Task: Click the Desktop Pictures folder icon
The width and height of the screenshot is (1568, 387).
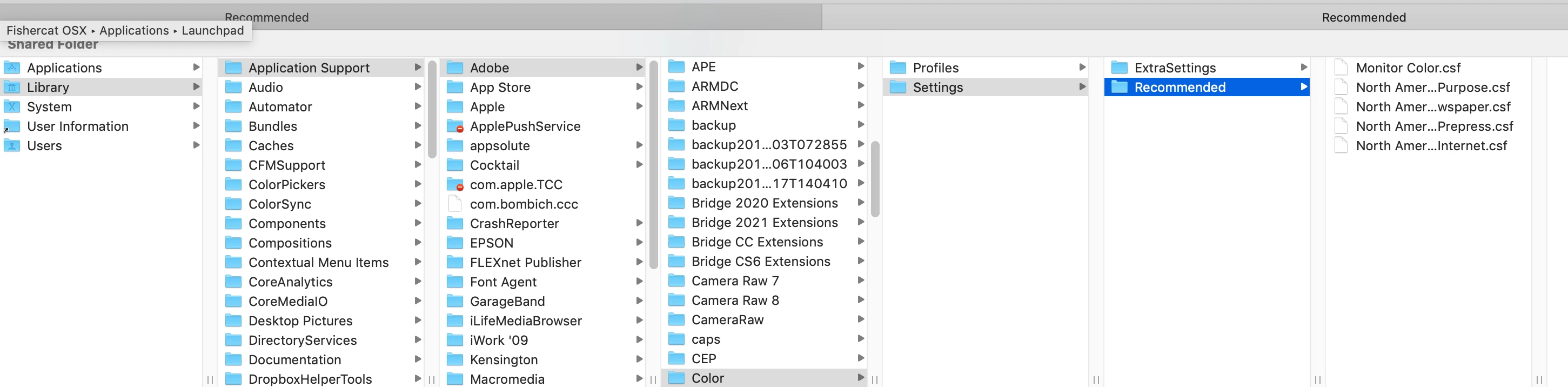Action: click(x=233, y=321)
